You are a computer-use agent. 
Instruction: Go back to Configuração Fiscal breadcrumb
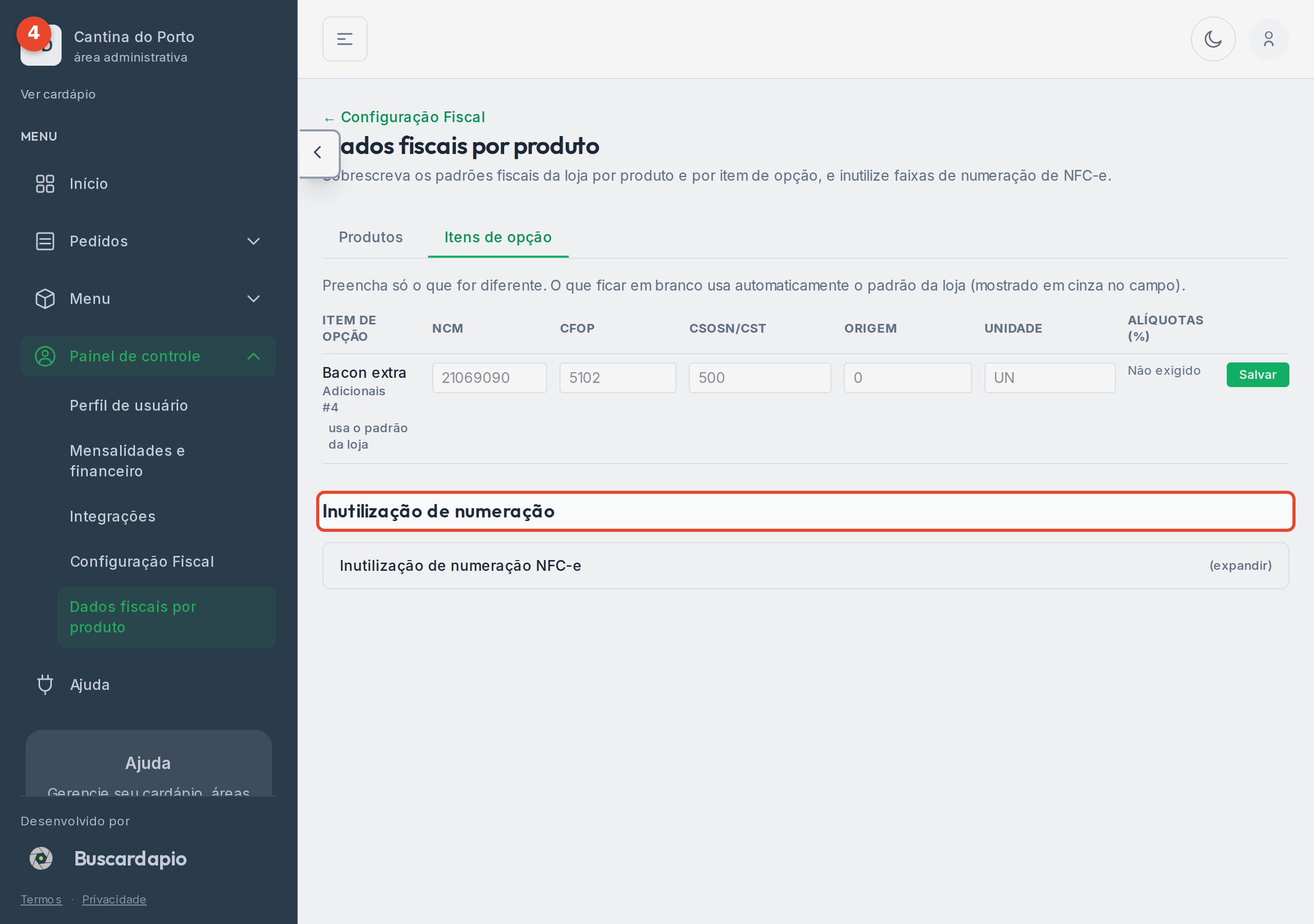404,117
